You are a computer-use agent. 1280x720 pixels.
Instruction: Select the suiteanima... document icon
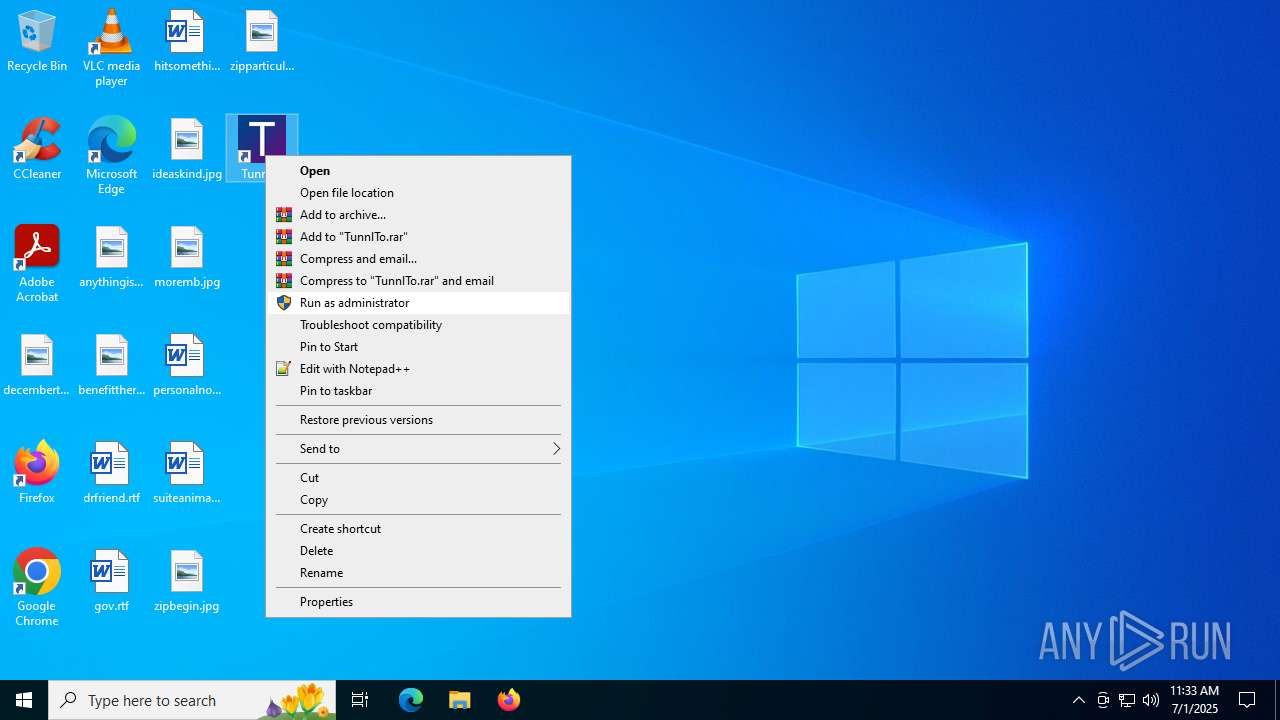(186, 474)
